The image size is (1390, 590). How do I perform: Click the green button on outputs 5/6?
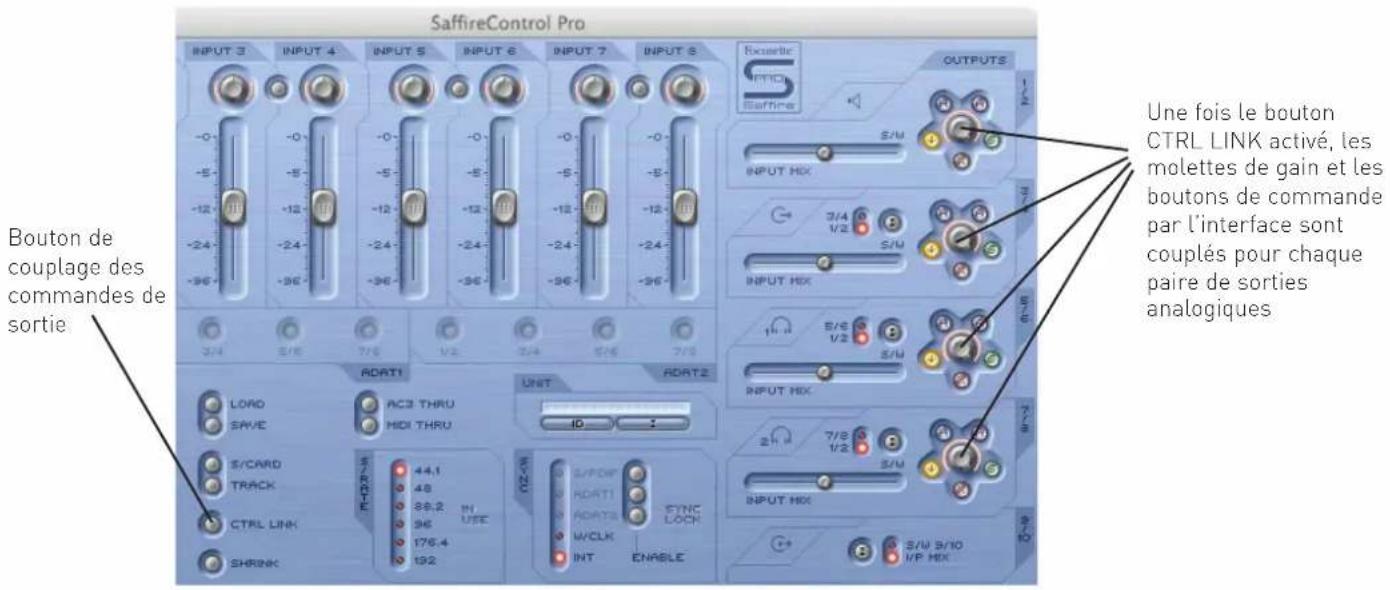[991, 360]
